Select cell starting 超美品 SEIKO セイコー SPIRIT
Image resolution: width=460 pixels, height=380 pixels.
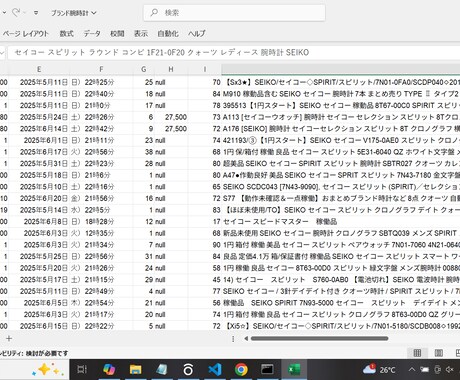coord(341,163)
